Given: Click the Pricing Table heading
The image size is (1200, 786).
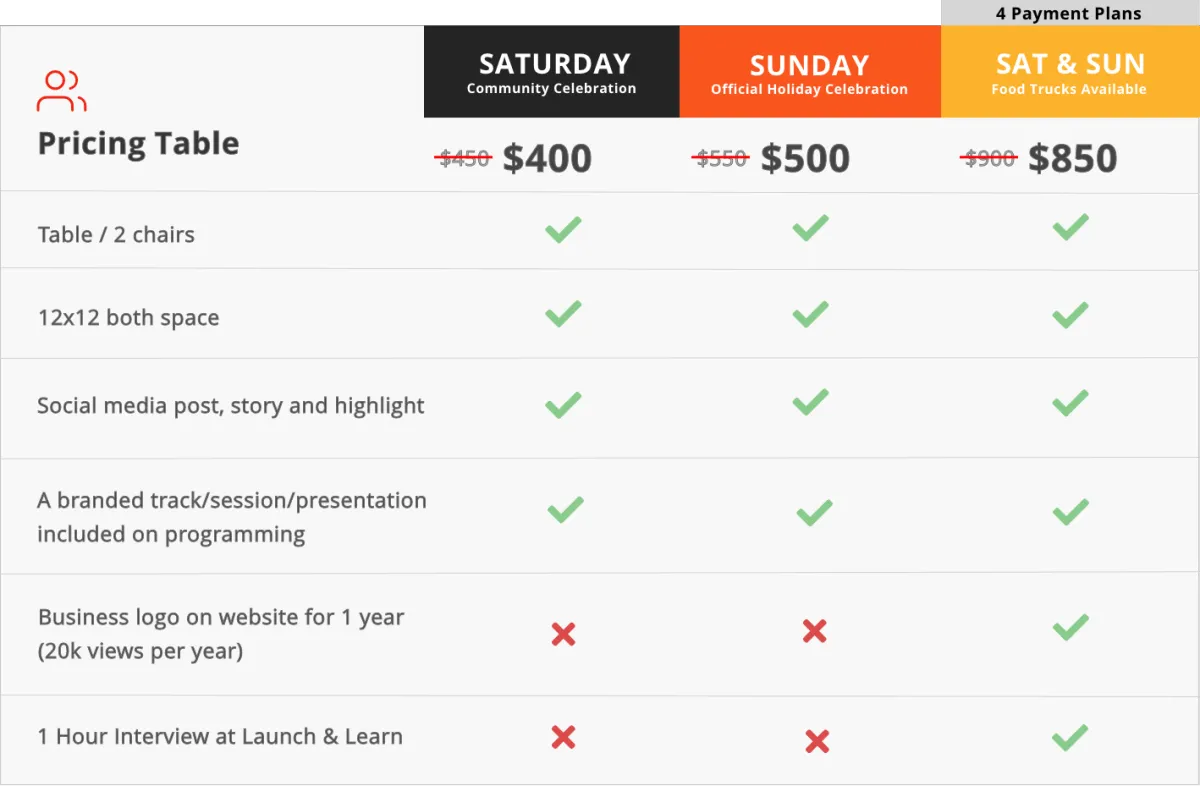Looking at the screenshot, I should (x=138, y=143).
